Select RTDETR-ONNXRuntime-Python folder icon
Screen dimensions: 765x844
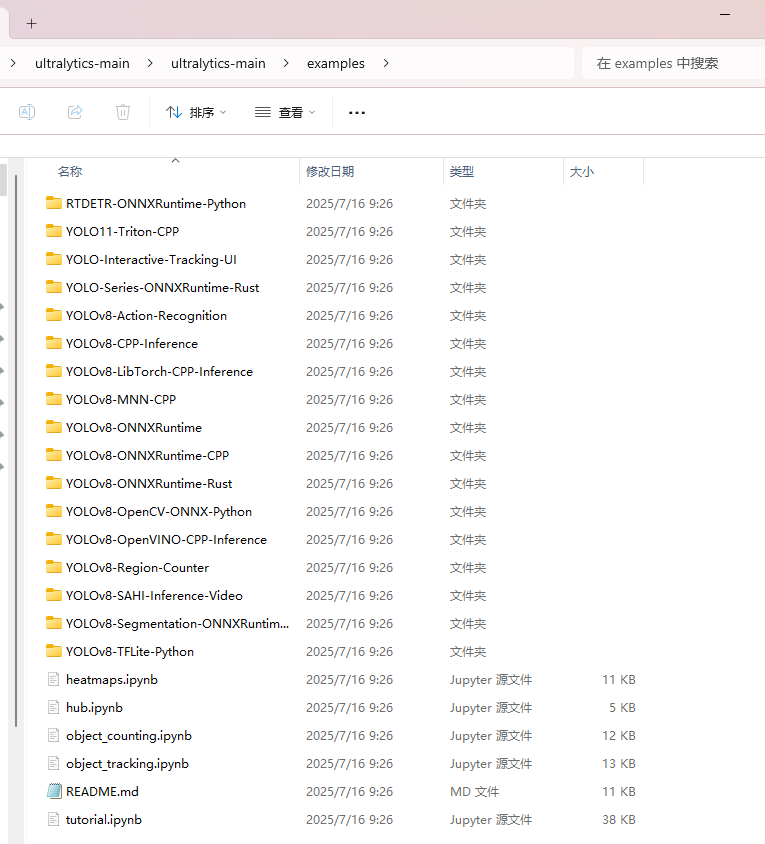tap(54, 203)
